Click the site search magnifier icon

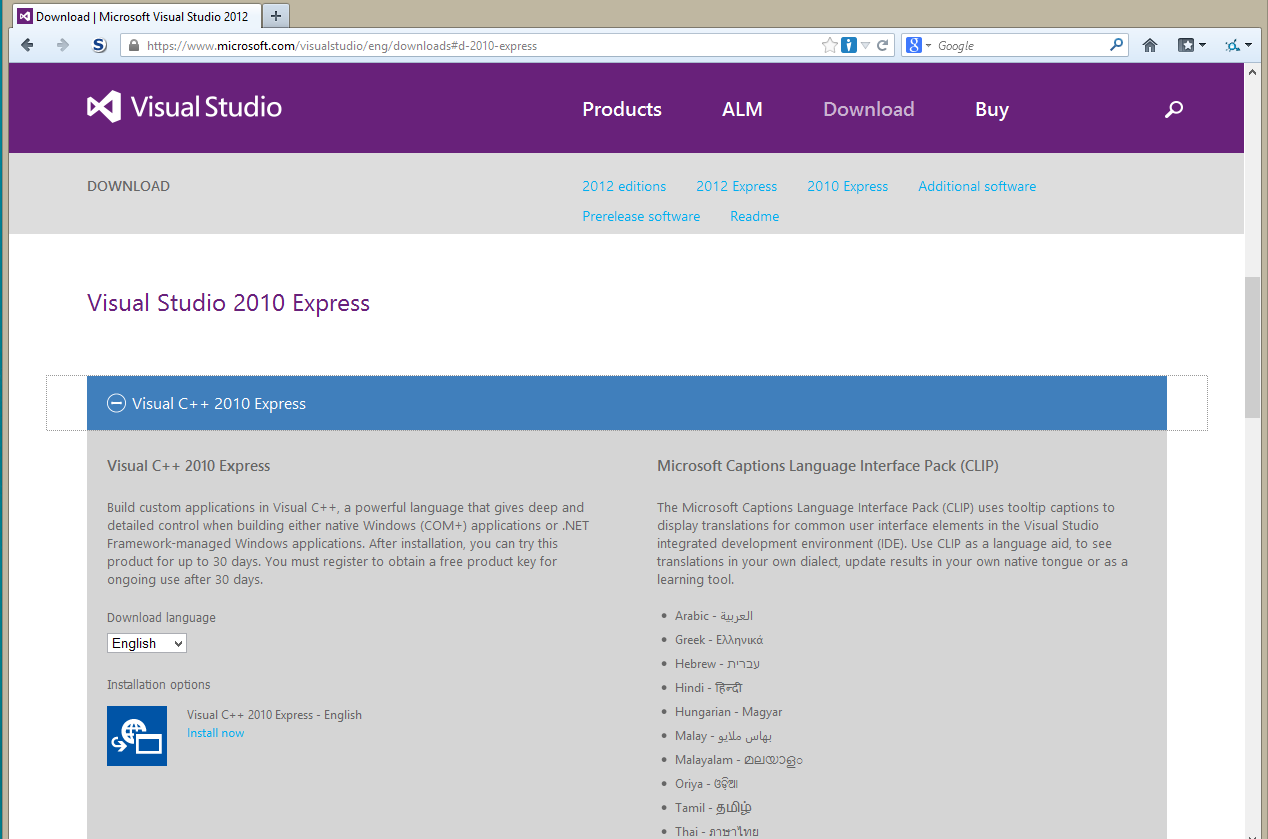click(1174, 109)
